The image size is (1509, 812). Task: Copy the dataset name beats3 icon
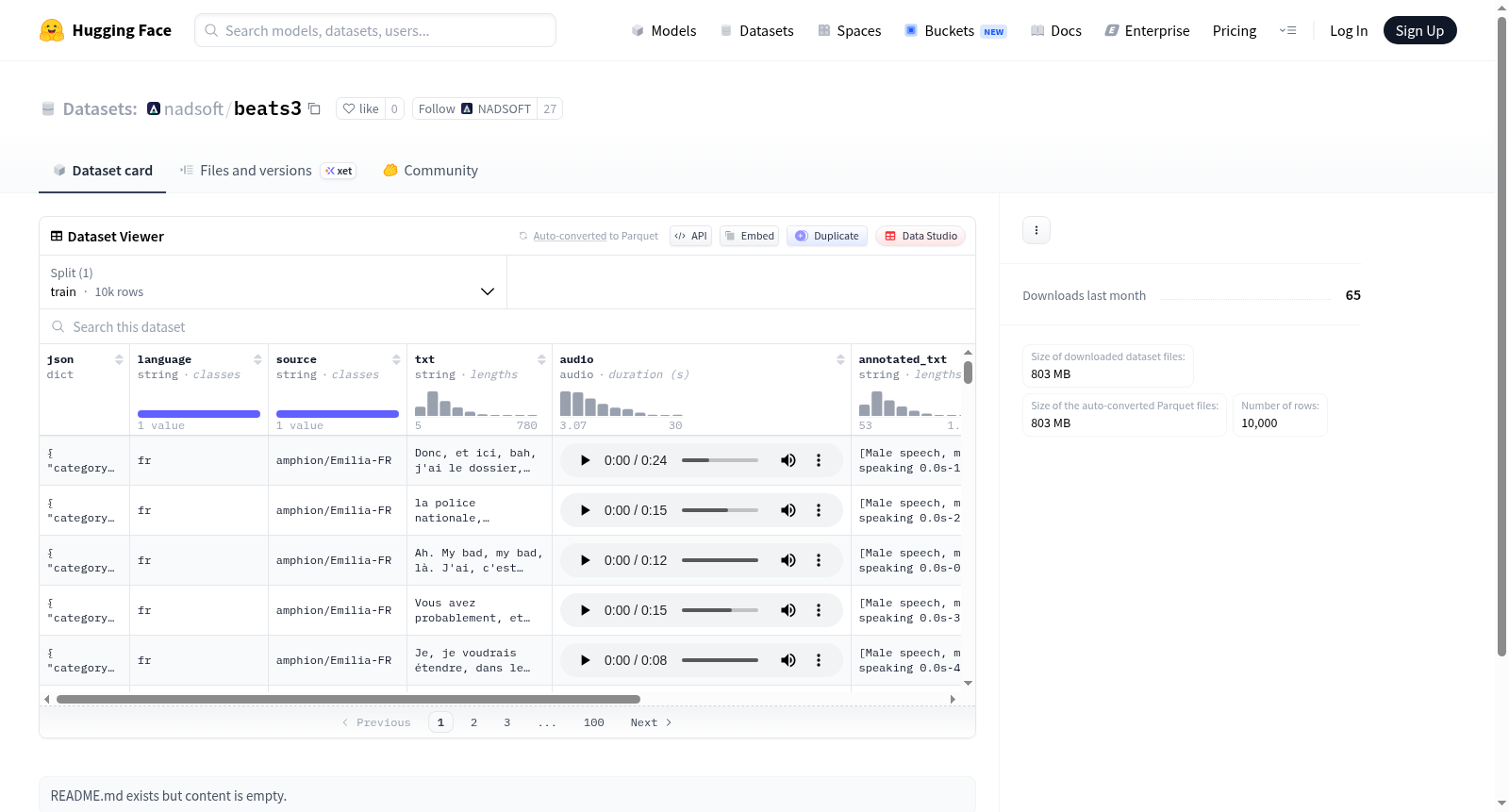(315, 109)
